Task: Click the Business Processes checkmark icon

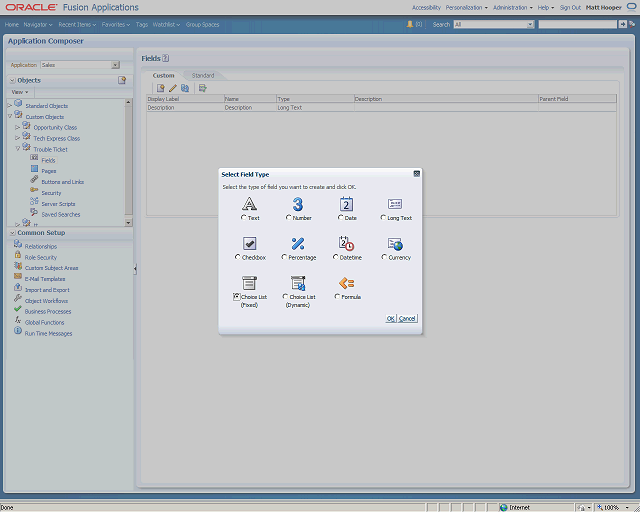Action: tap(18, 309)
